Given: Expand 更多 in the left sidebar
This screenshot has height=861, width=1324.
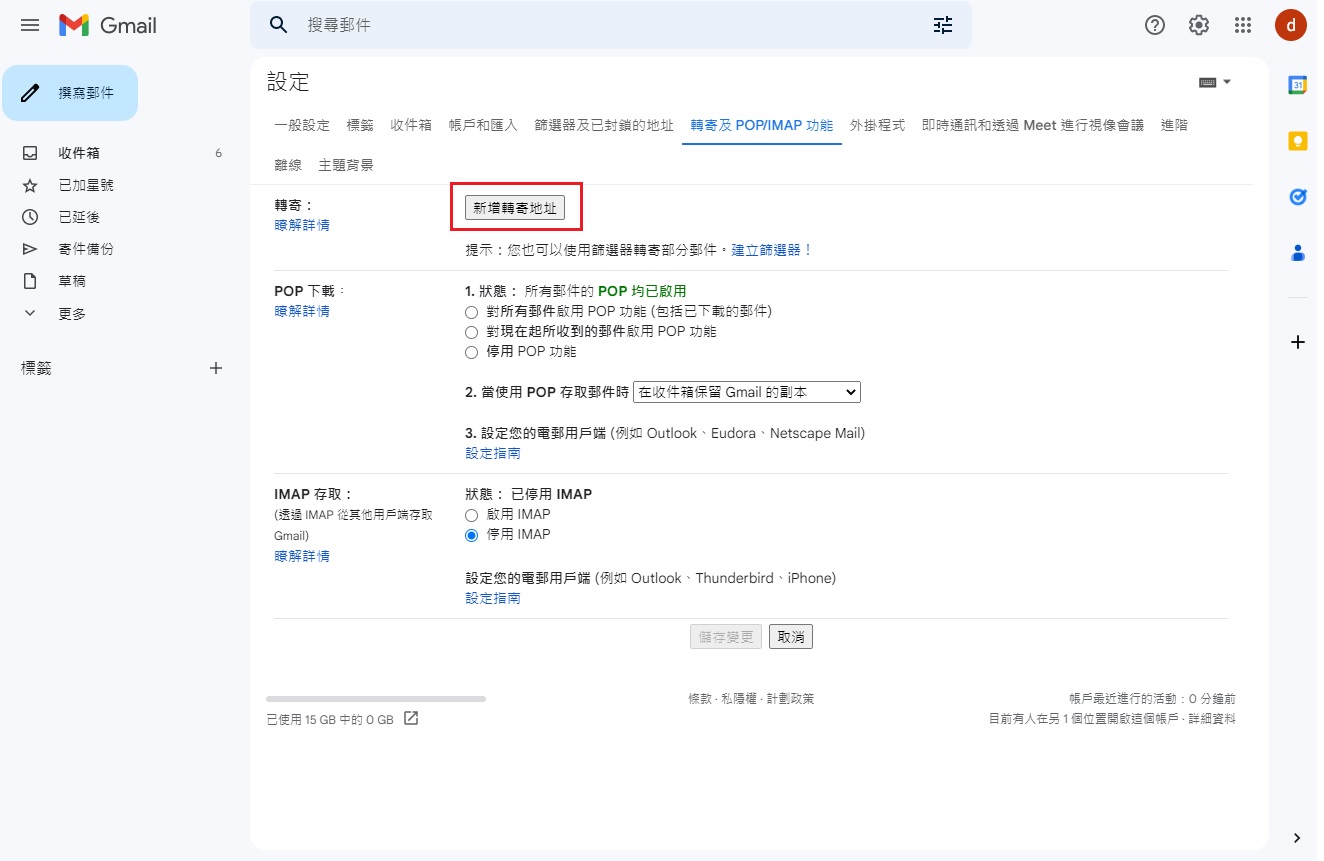Looking at the screenshot, I should pos(72,314).
